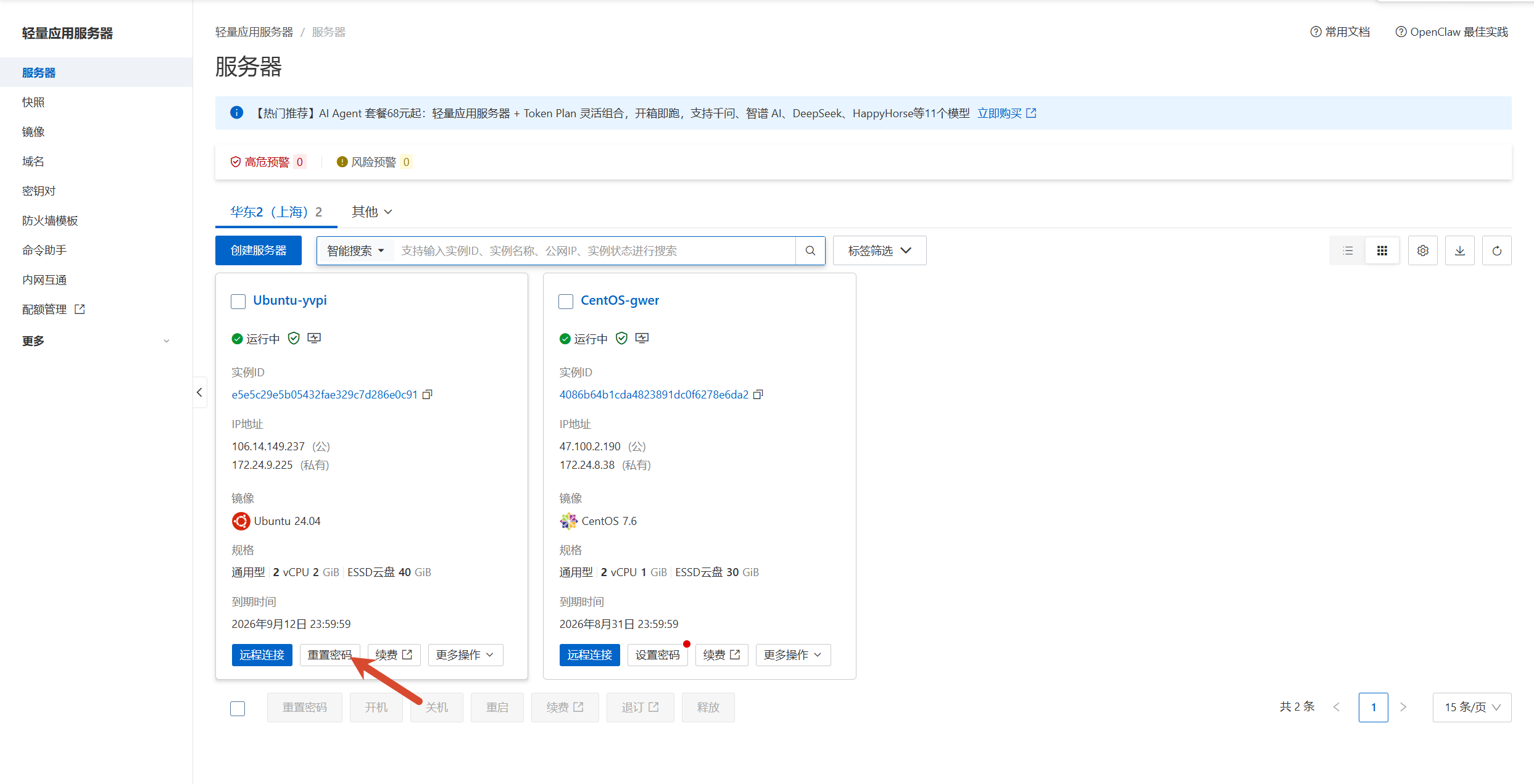Select page 1 in pagination

pyautogui.click(x=1374, y=707)
